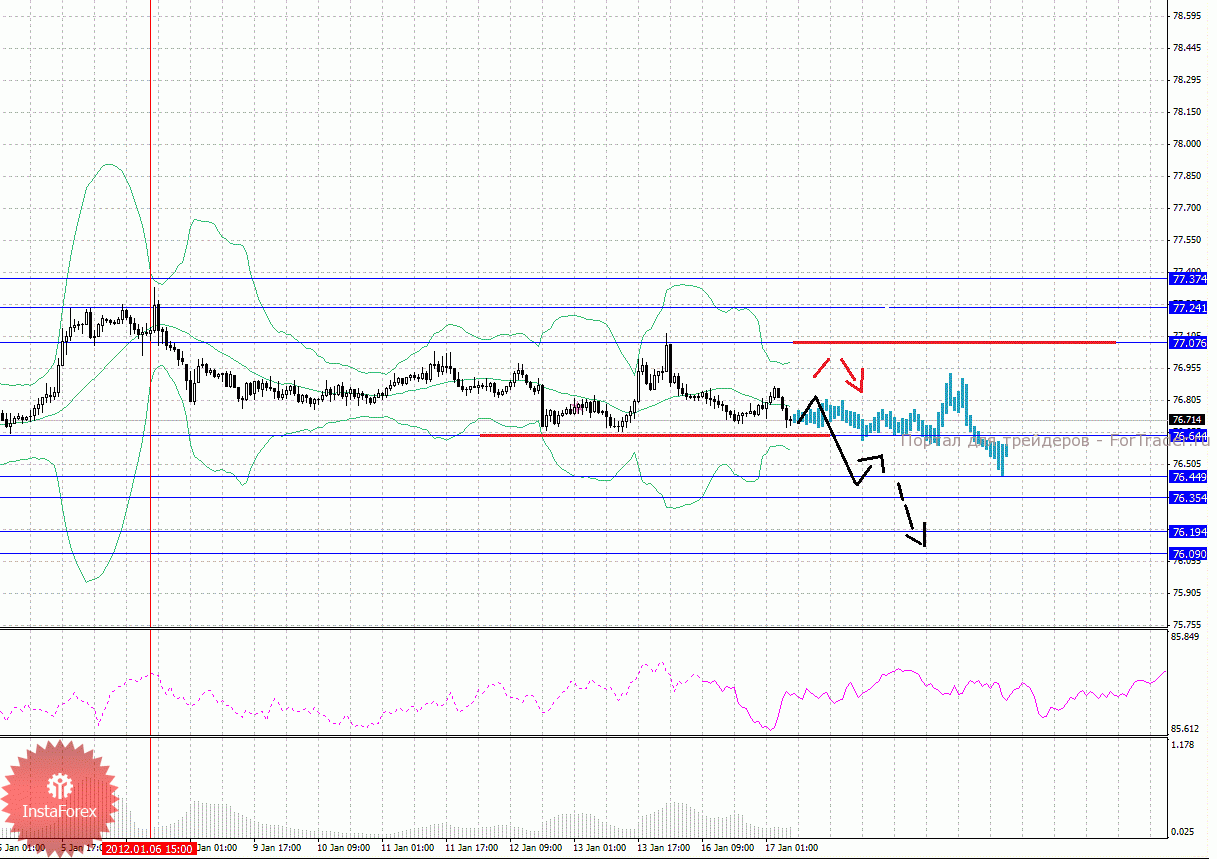This screenshot has height=859, width=1217.
Task: Click the 76.194 blue price level label
Action: tap(1189, 532)
